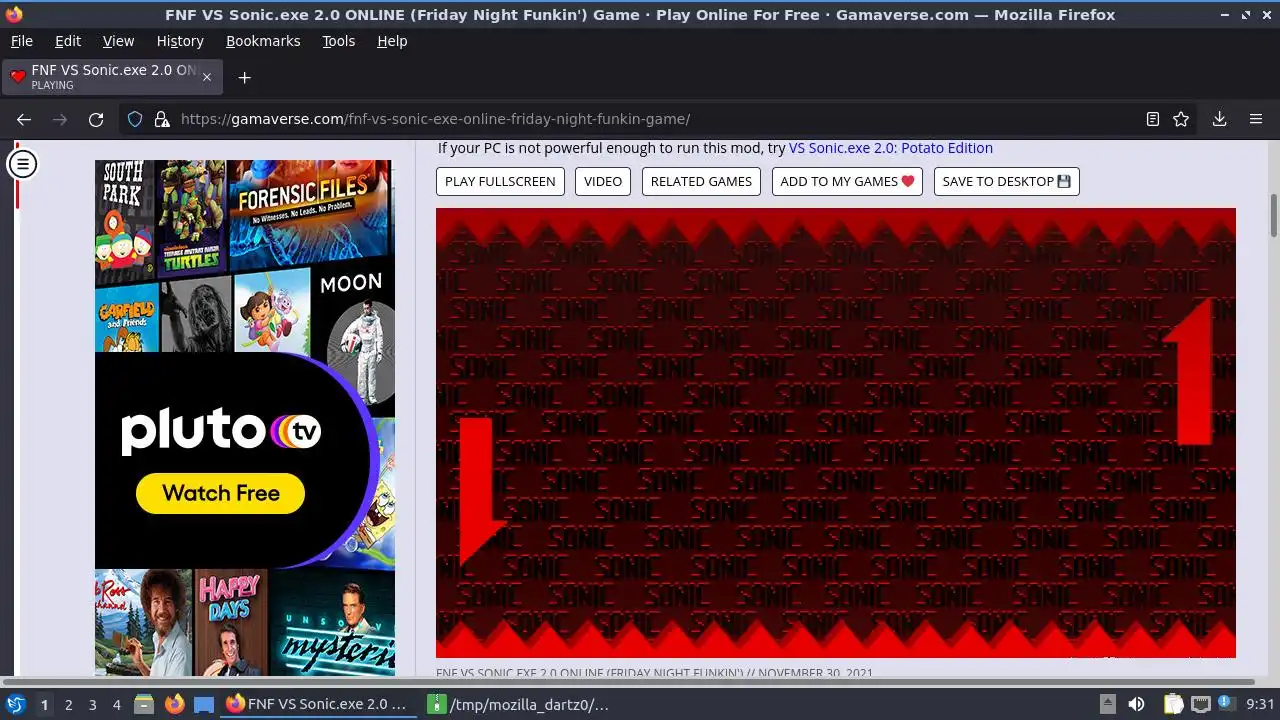Open the File menu

21,41
